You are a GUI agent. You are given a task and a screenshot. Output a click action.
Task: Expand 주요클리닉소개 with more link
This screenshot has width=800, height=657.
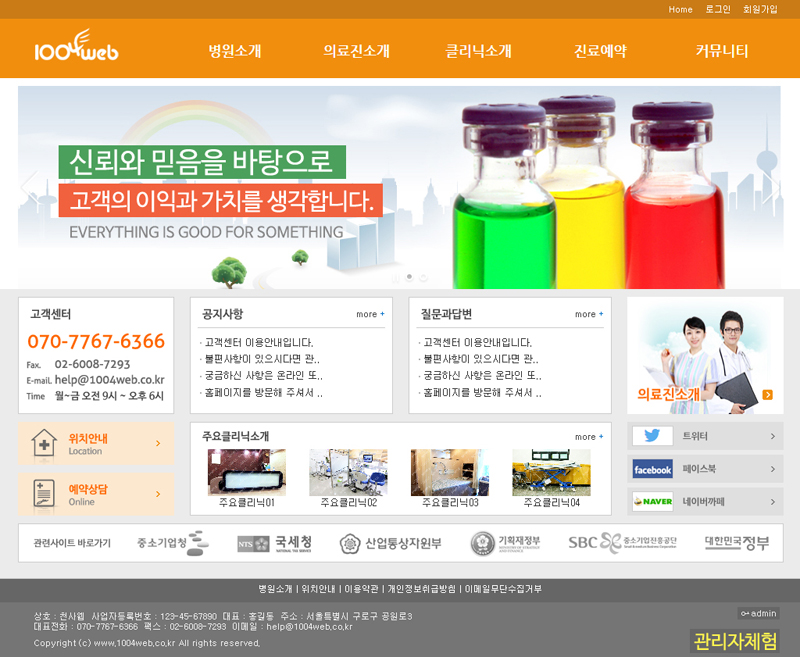pyautogui.click(x=589, y=437)
